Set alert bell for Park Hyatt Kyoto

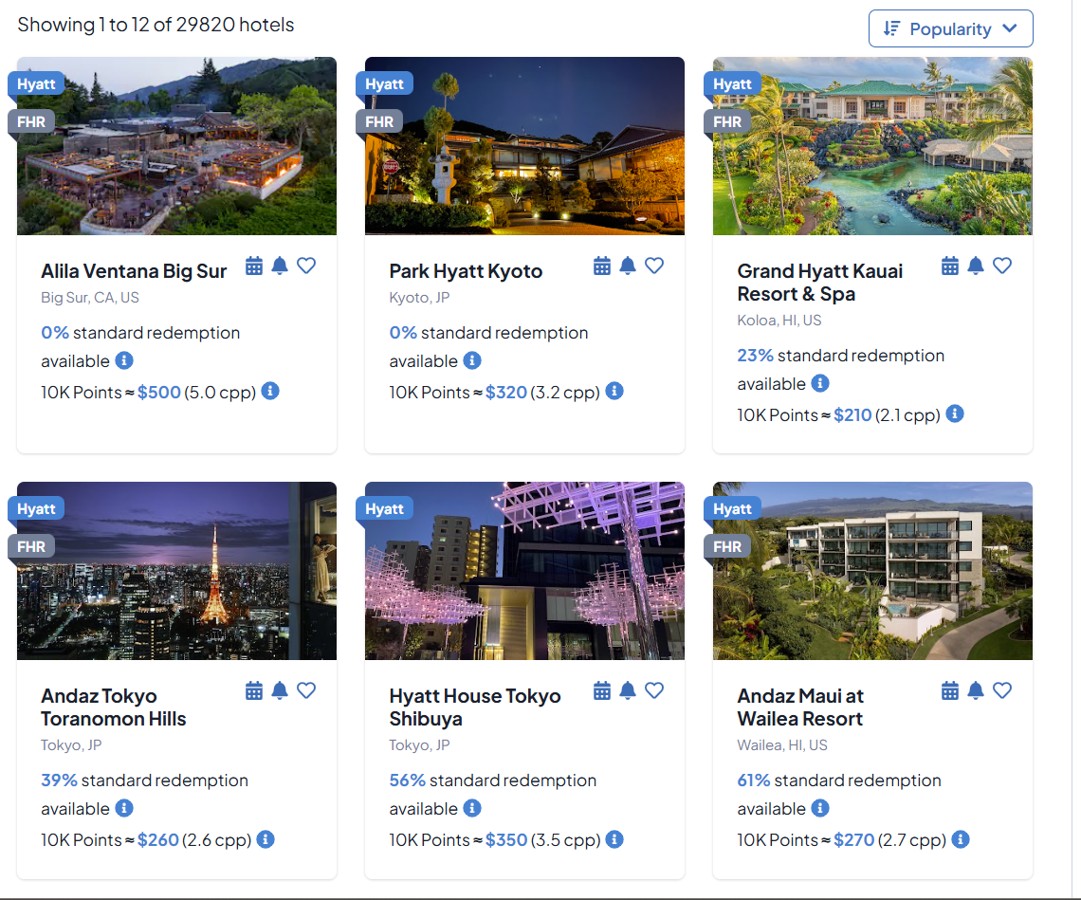click(x=627, y=266)
